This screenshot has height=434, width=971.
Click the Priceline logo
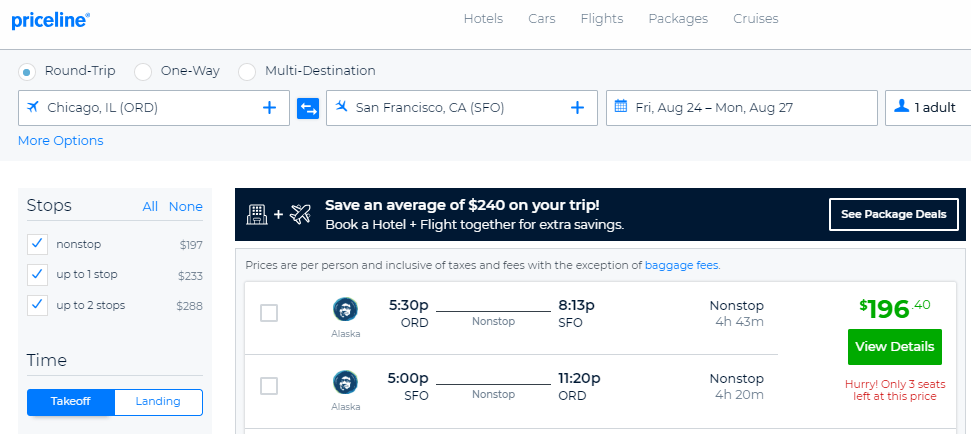51,20
